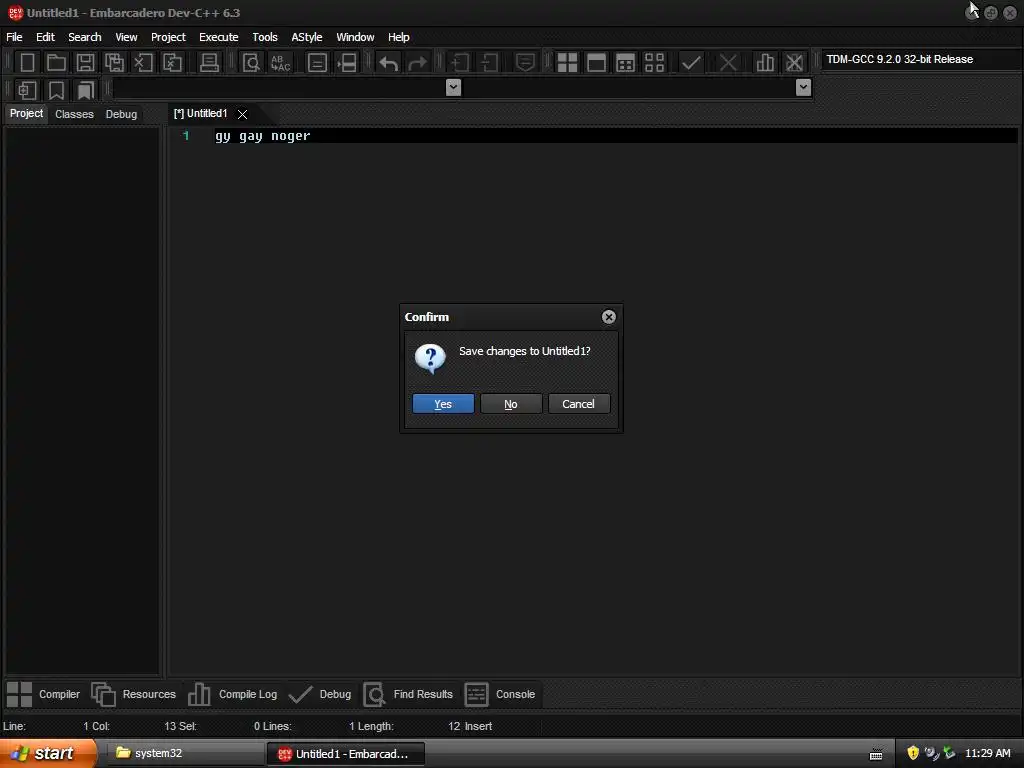
Task: Open the Edit menu
Action: pos(45,37)
